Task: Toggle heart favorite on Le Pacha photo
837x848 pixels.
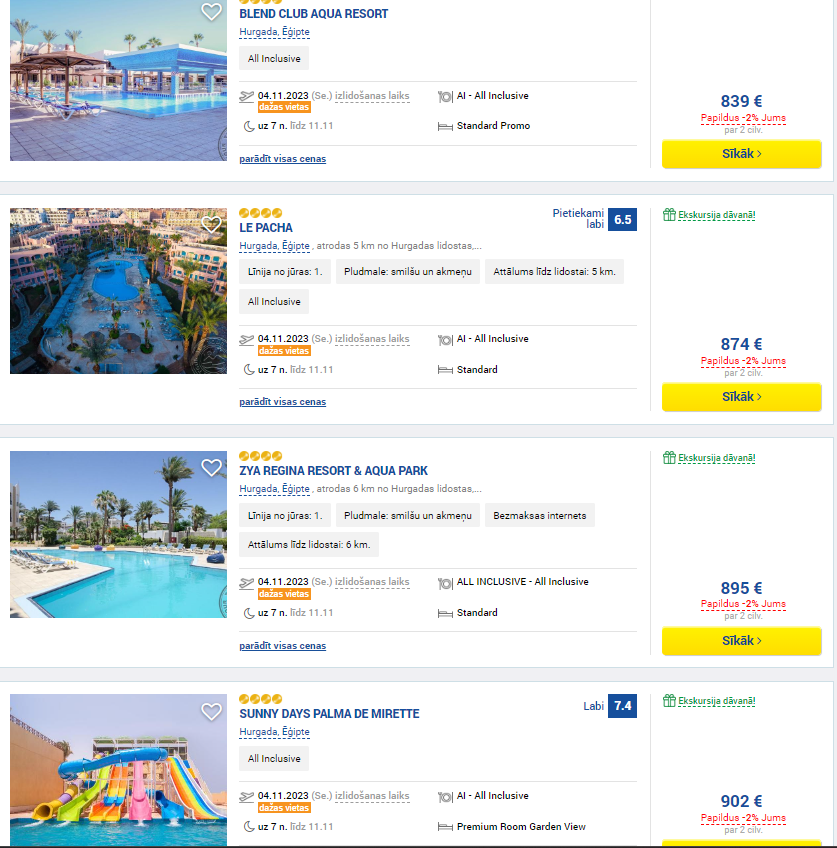Action: point(211,224)
